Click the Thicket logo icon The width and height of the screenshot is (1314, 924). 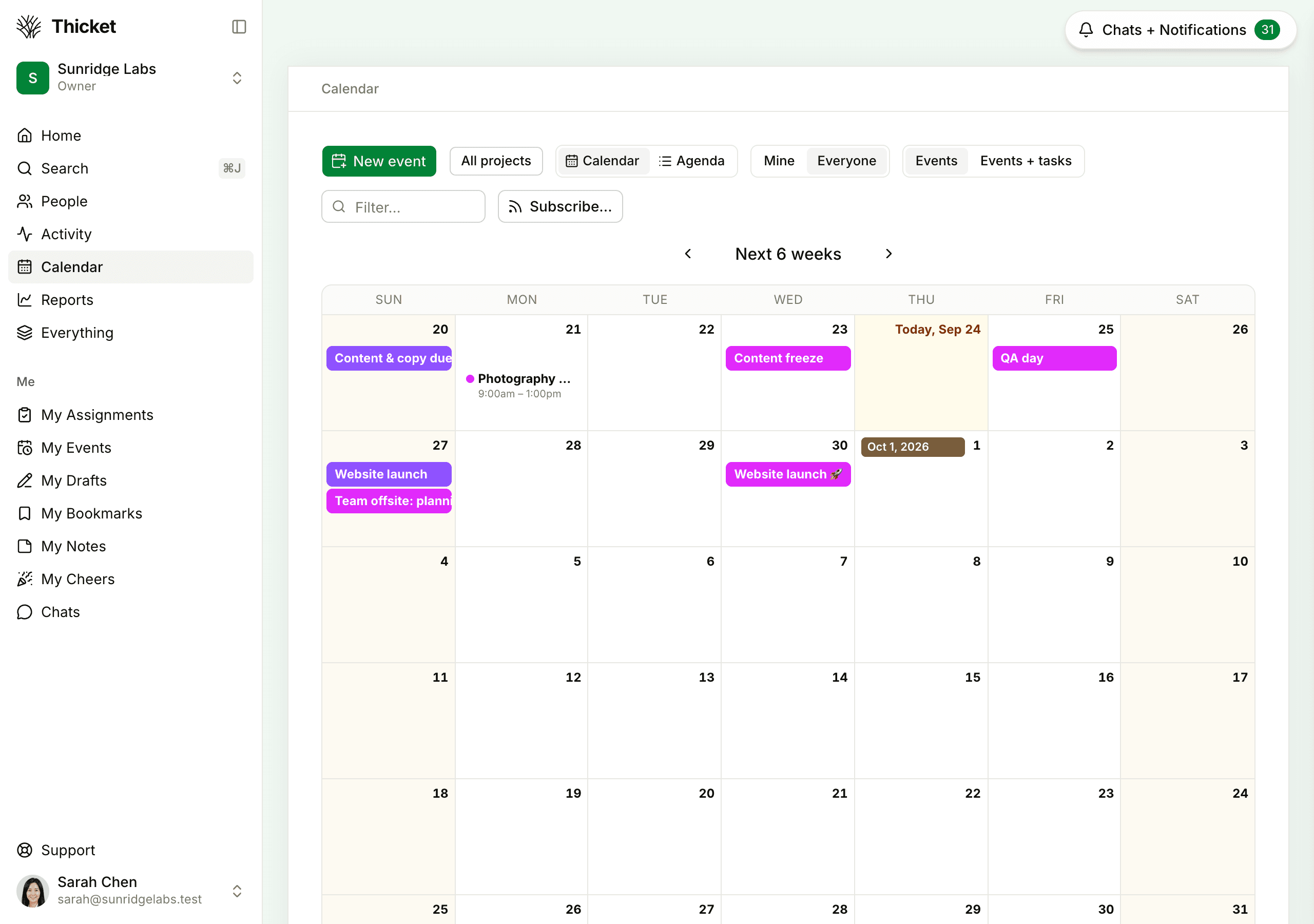(x=29, y=27)
